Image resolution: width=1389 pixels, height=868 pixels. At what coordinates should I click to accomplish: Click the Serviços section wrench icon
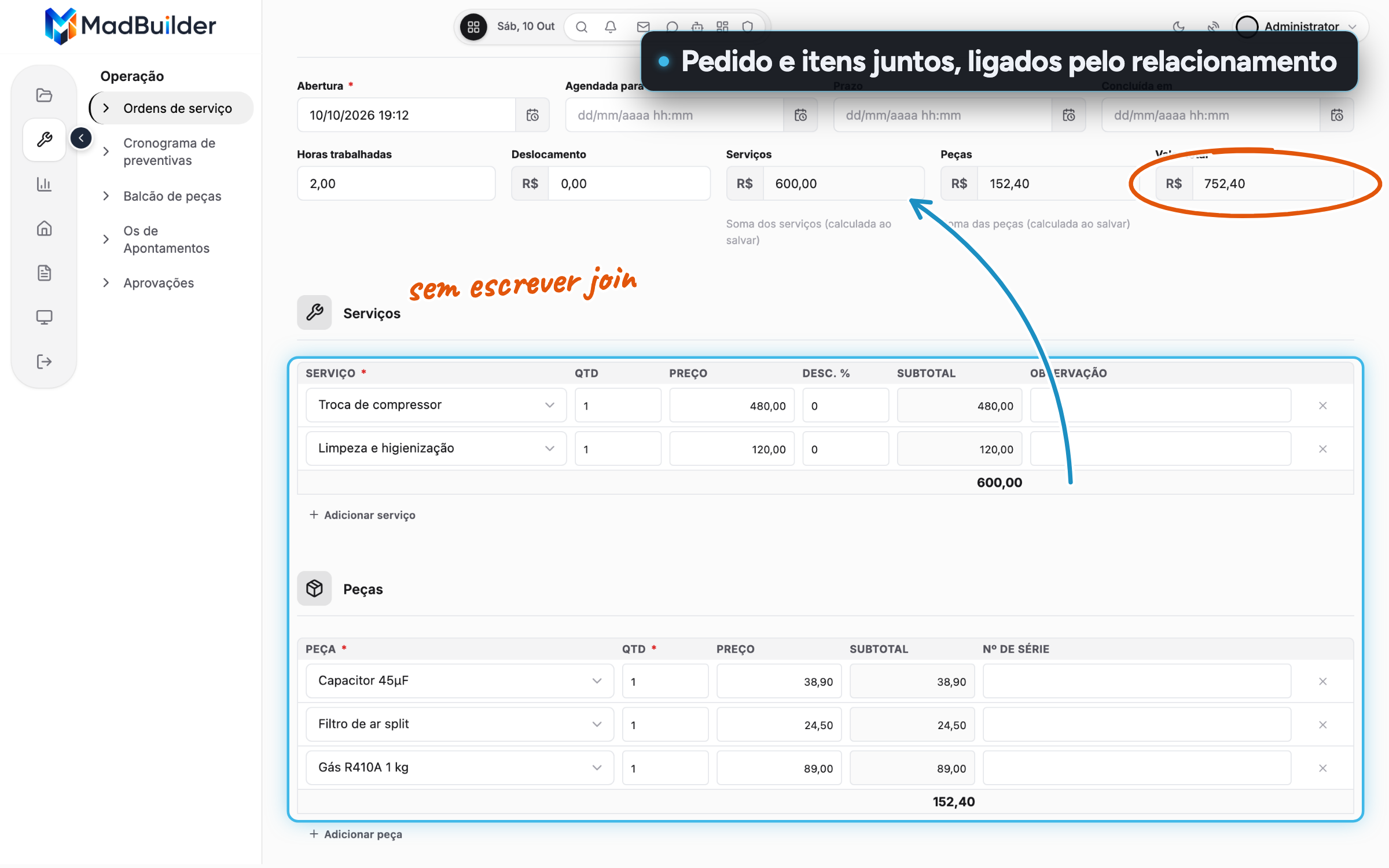(x=314, y=312)
